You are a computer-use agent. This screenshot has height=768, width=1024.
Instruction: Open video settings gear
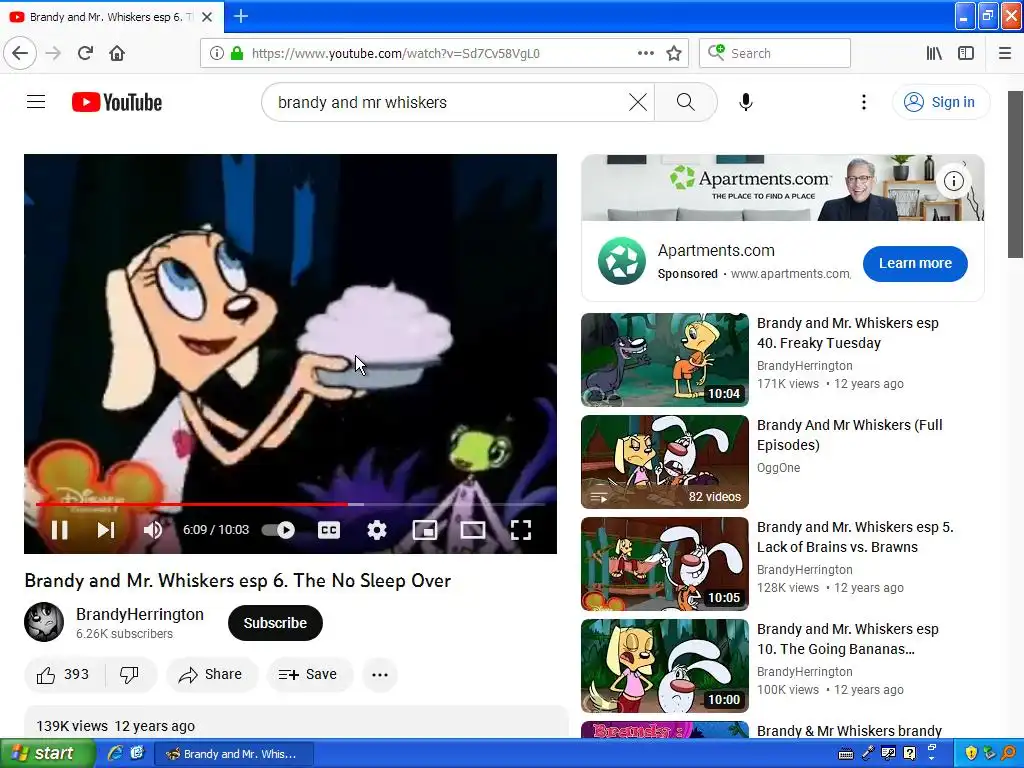377,530
